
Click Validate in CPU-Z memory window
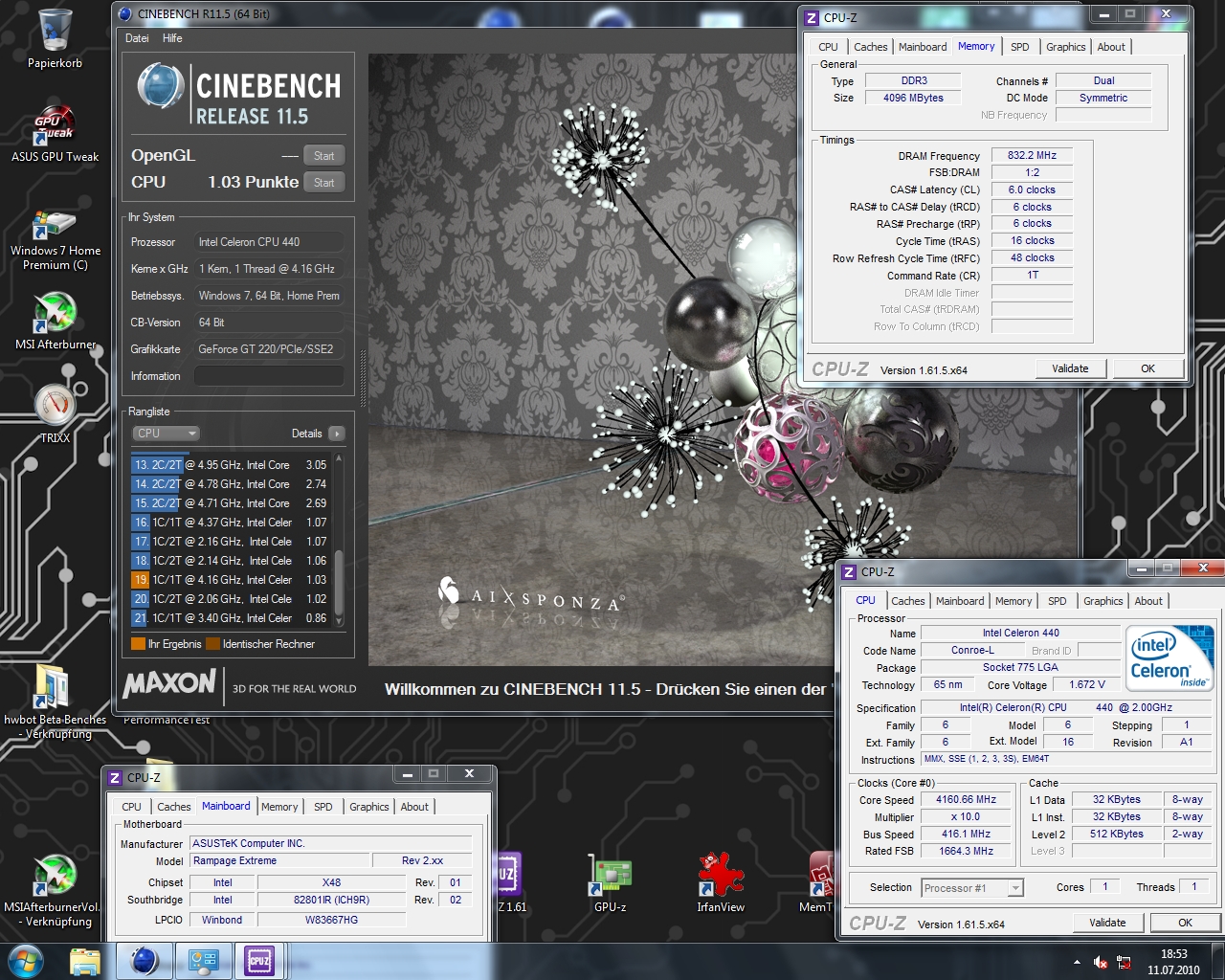tap(1070, 368)
